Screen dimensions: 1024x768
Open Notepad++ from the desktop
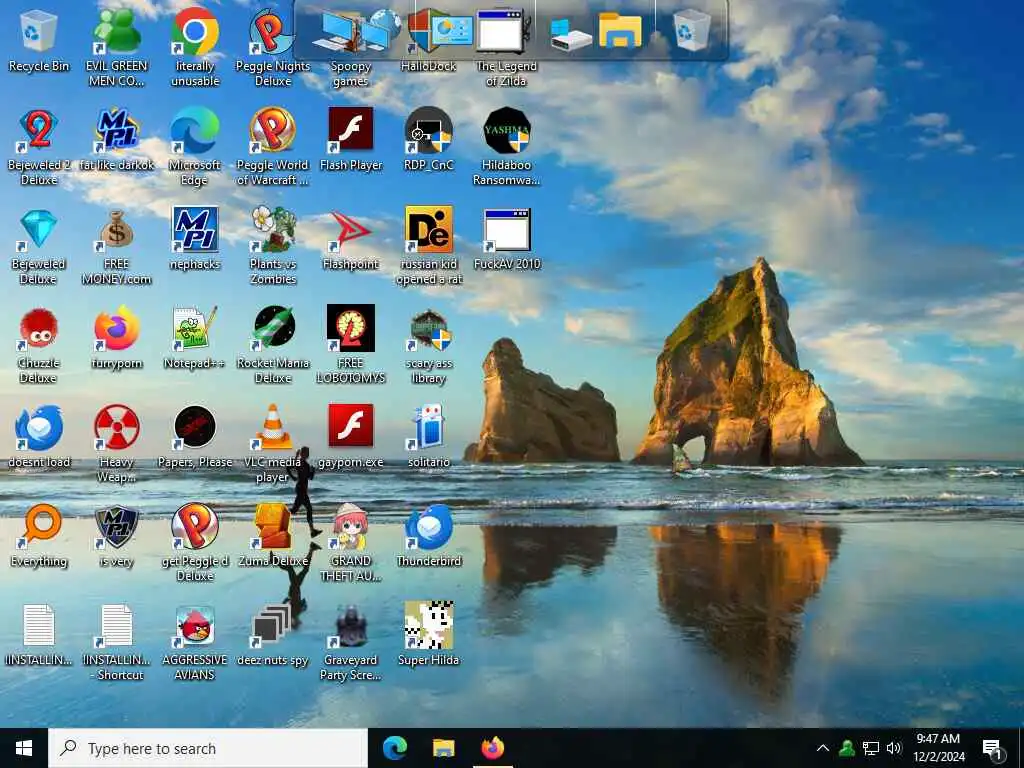195,338
